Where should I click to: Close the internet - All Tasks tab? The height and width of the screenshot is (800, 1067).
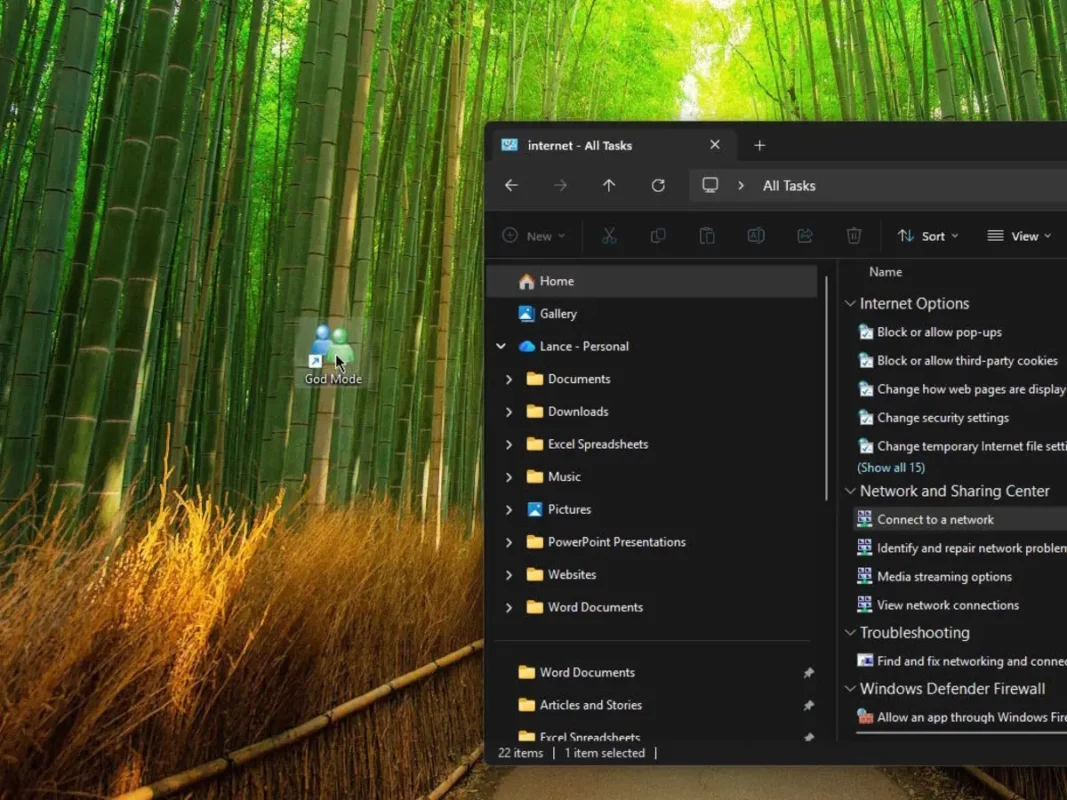coord(715,145)
